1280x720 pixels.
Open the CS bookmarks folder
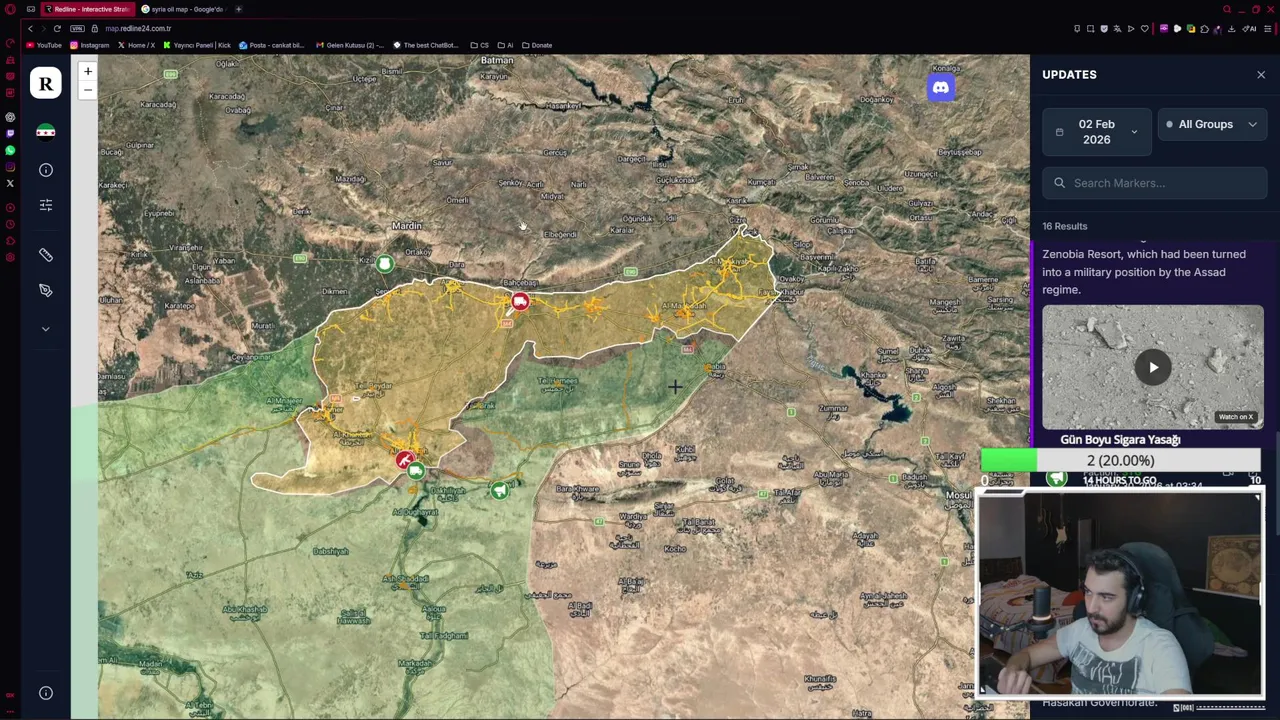[479, 45]
